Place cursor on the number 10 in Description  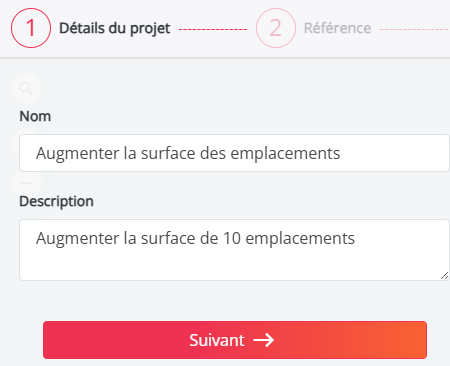232,238
